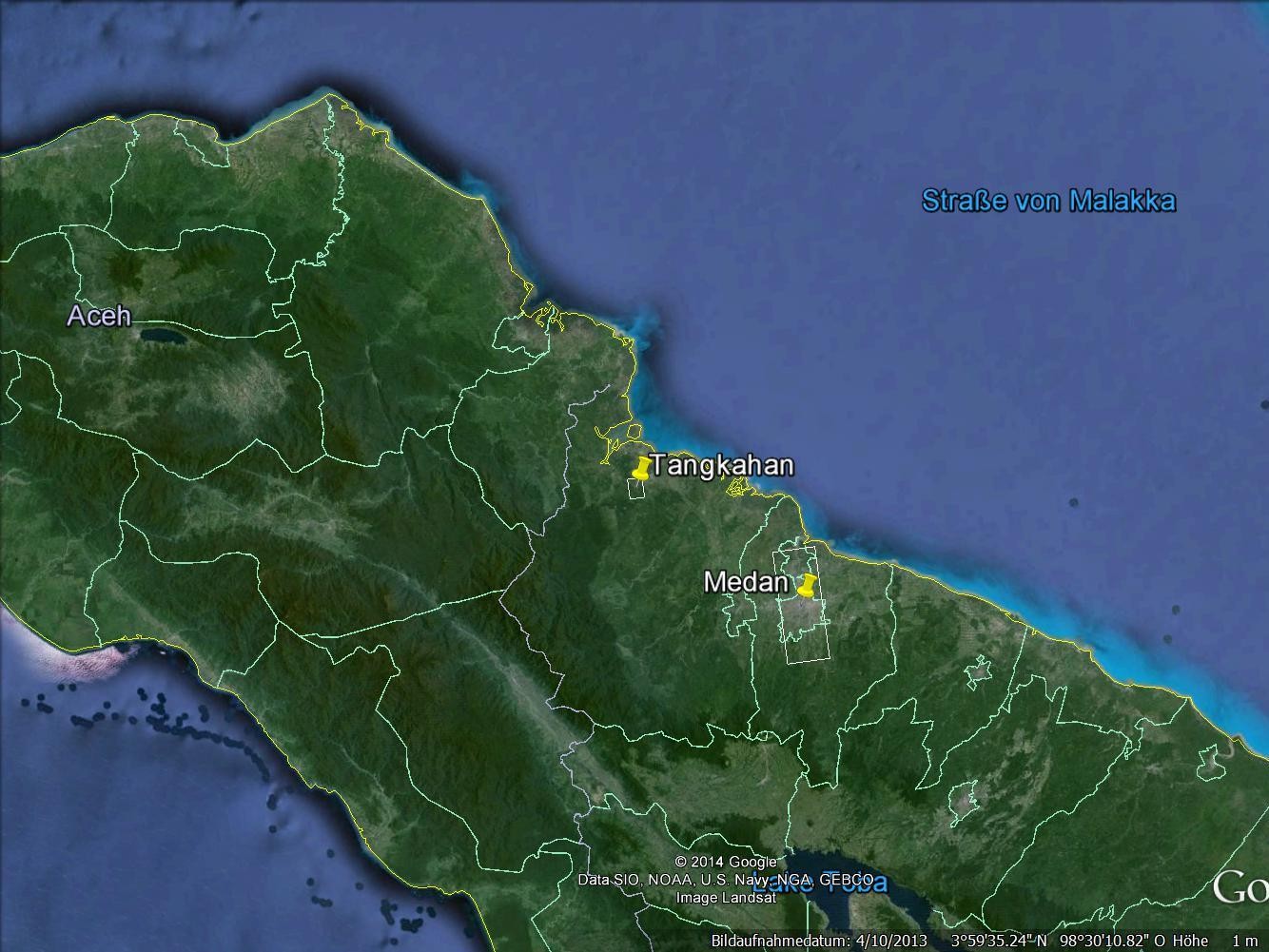The image size is (1269, 952).
Task: Click the yellow Tangkahan pushpin marker
Action: pyautogui.click(x=641, y=469)
